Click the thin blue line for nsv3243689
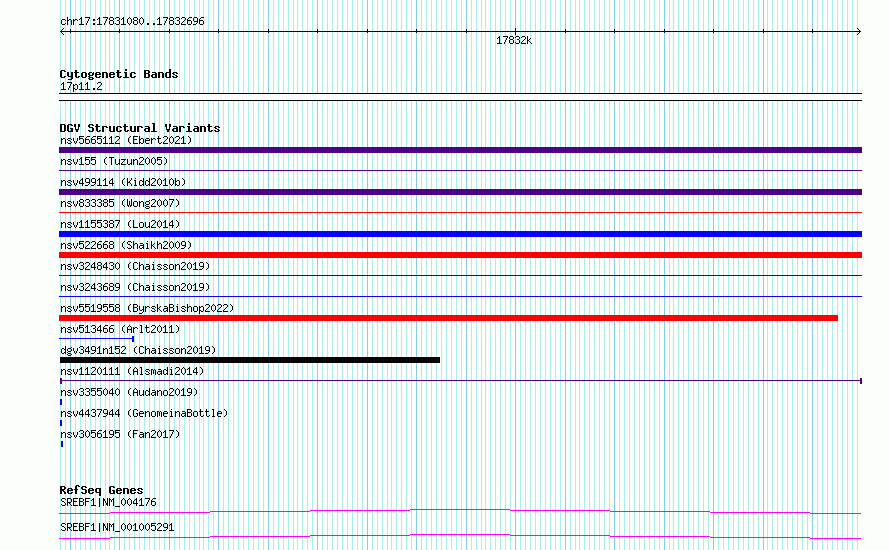Image resolution: width=890 pixels, height=550 pixels. point(460,297)
